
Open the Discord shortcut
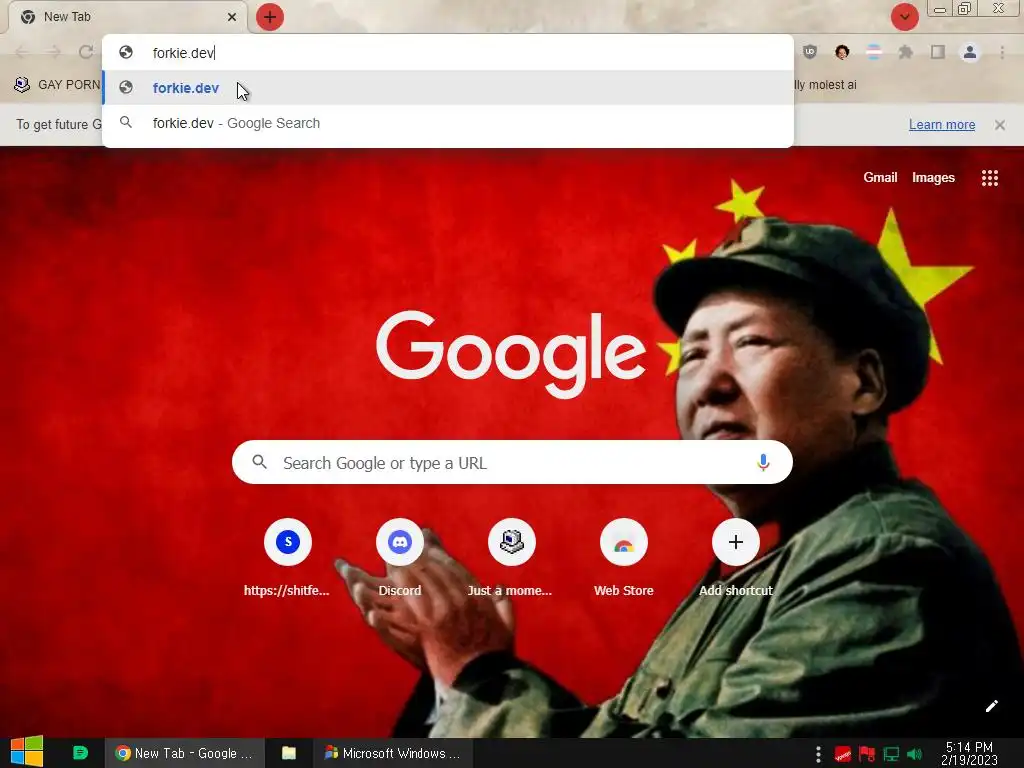click(400, 558)
